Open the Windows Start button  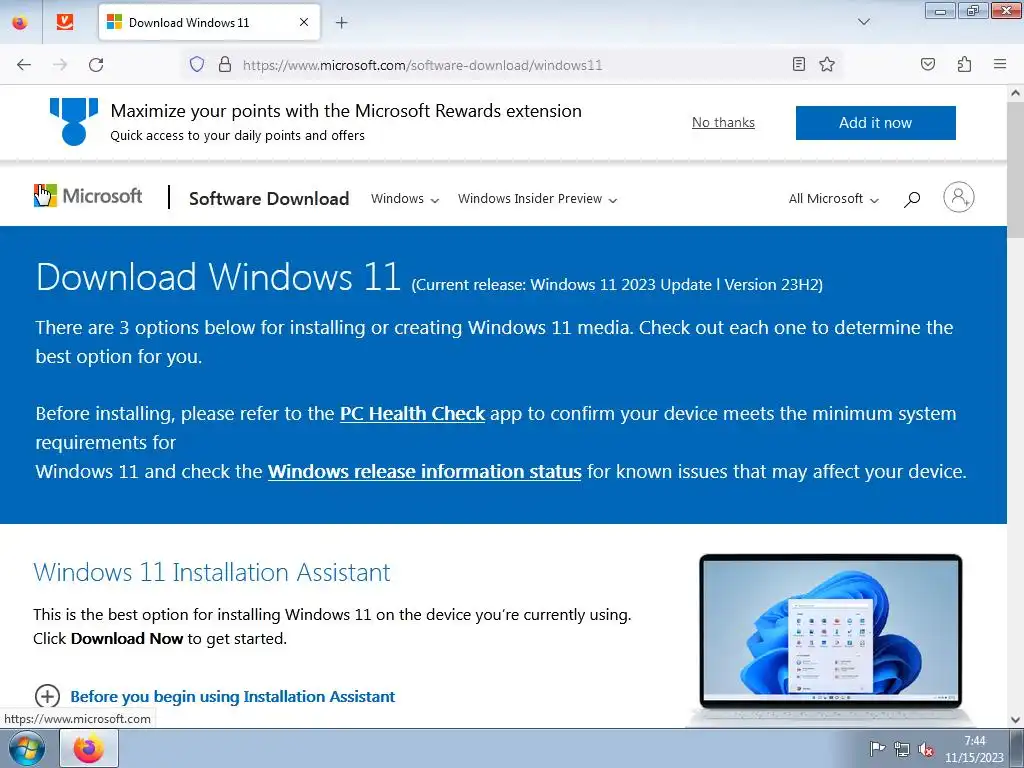coord(26,748)
